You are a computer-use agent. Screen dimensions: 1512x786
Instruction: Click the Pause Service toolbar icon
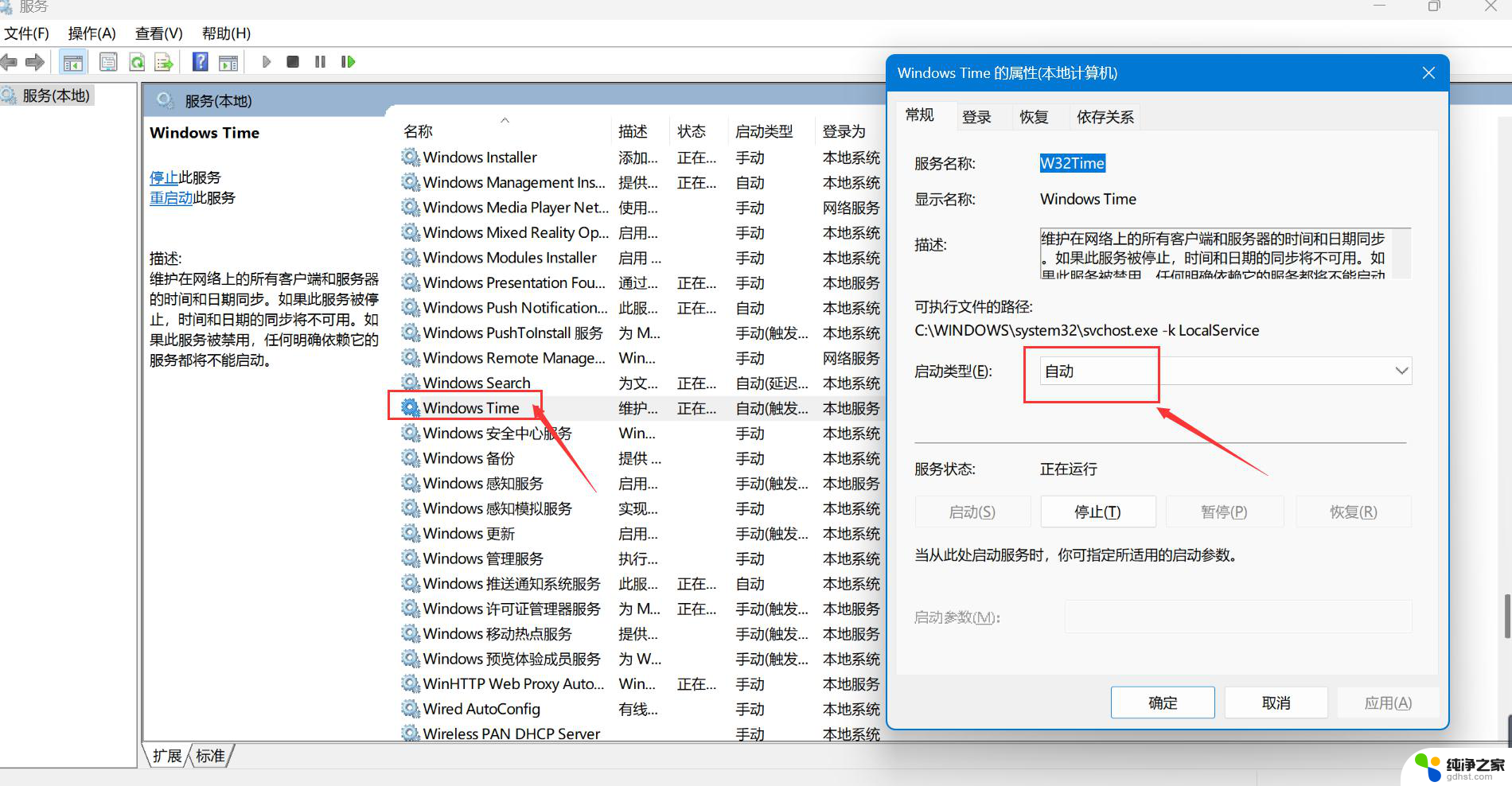pyautogui.click(x=320, y=62)
